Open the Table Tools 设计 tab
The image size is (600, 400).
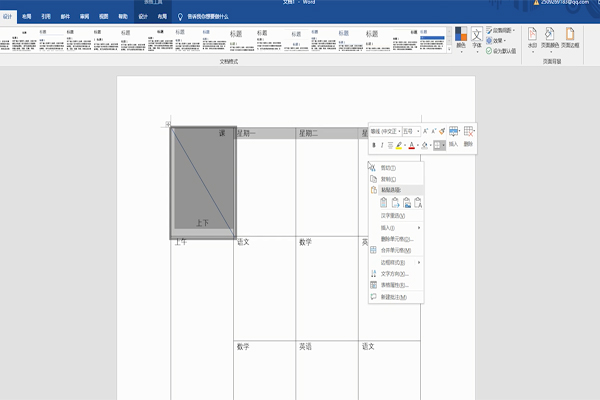[143, 16]
